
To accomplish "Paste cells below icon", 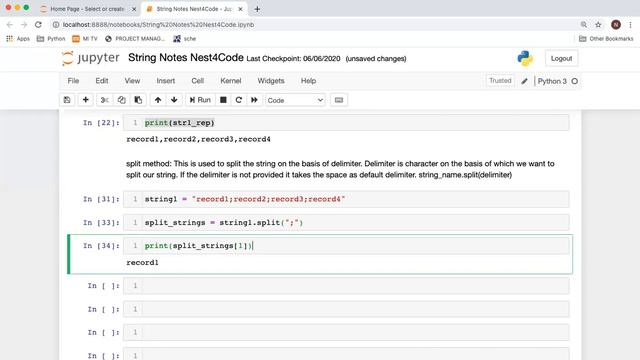I will (x=138, y=100).
